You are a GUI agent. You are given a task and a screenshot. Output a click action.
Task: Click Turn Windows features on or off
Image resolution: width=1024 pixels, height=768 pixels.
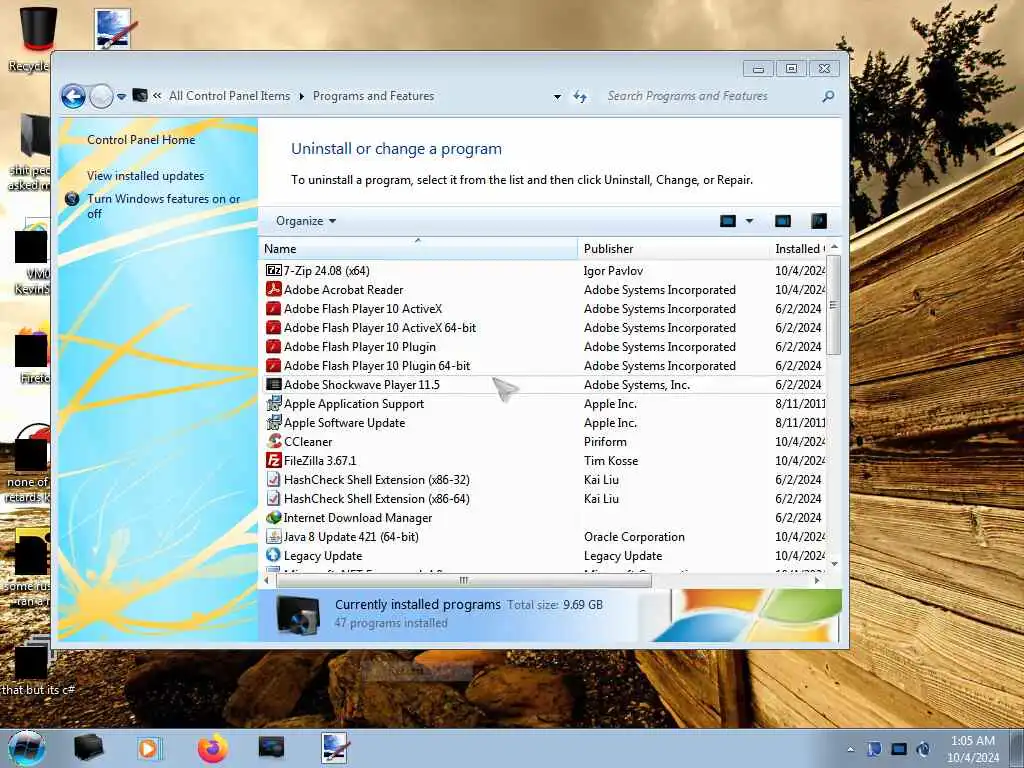click(163, 206)
